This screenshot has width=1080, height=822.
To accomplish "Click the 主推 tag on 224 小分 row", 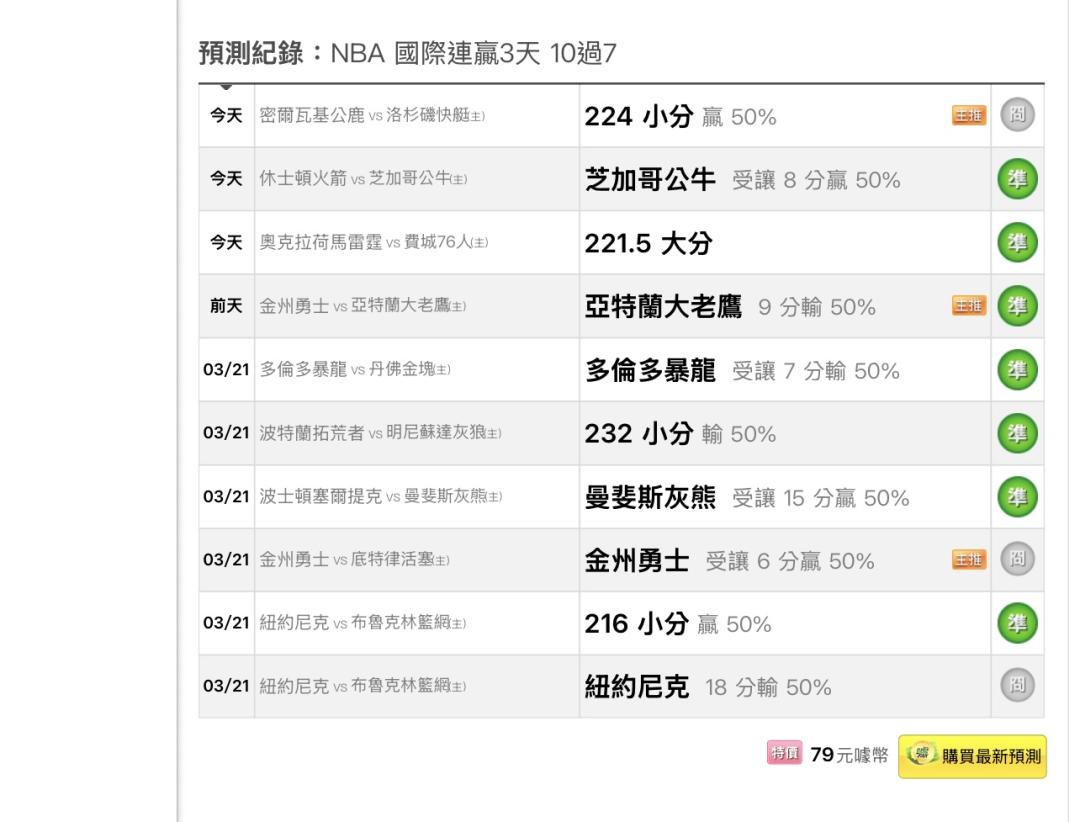I will point(968,116).
